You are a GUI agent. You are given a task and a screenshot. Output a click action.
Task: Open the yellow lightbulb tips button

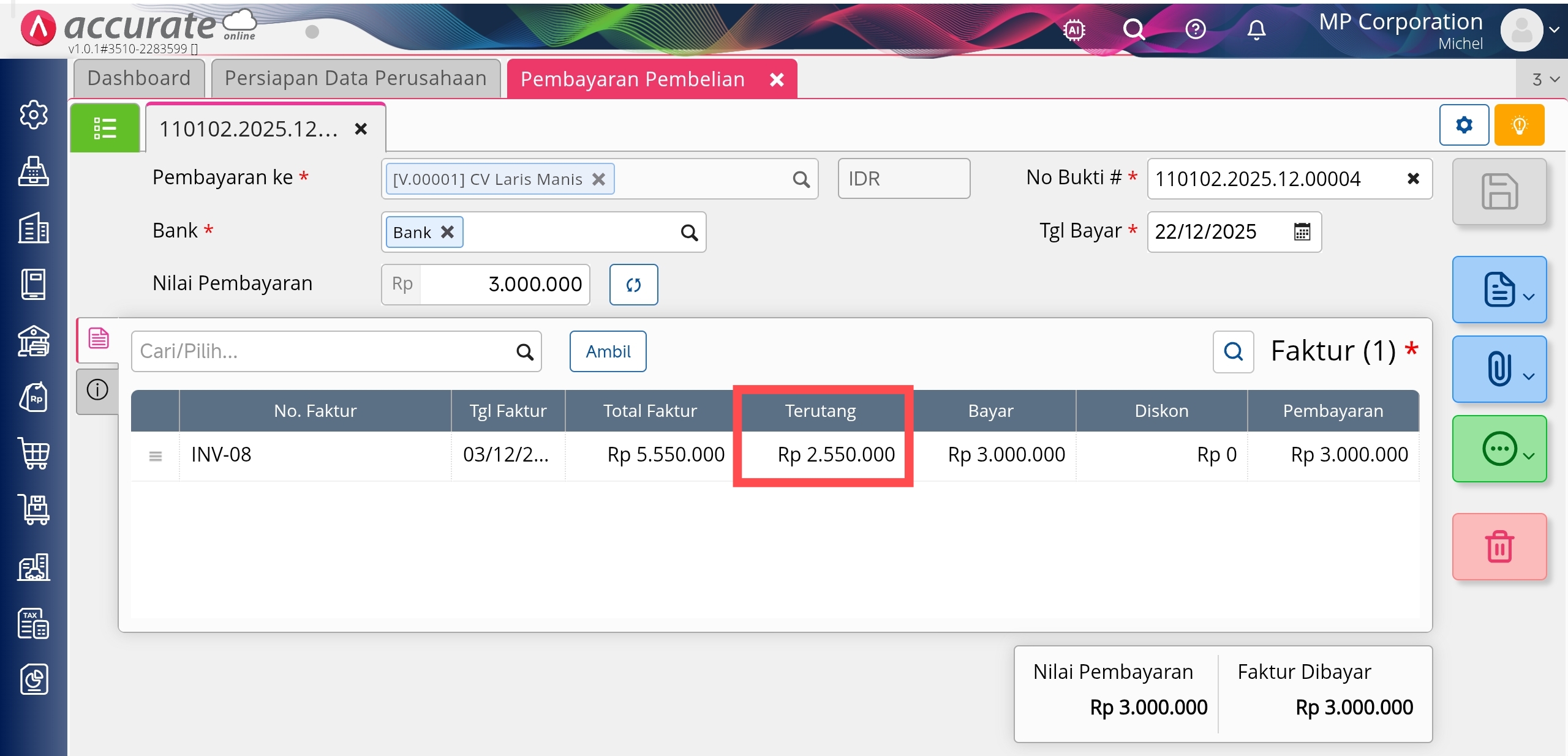coord(1519,125)
